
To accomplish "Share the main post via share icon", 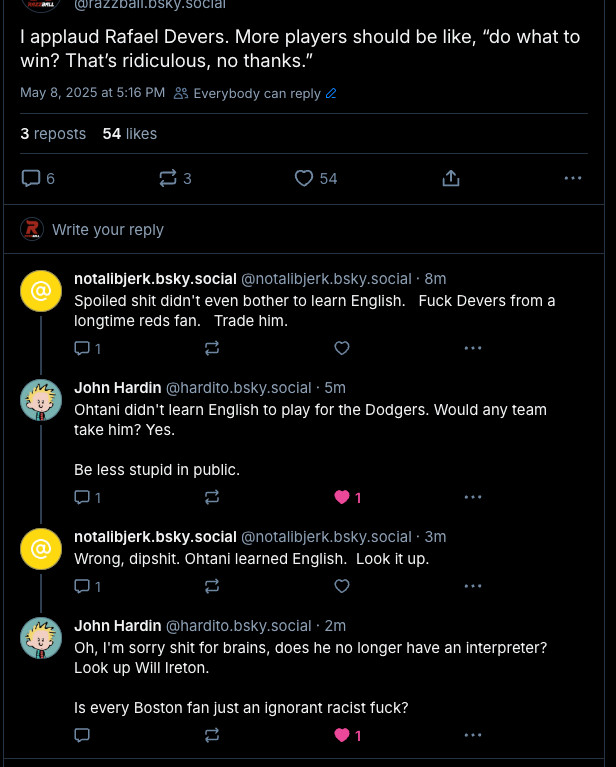I will 451,179.
